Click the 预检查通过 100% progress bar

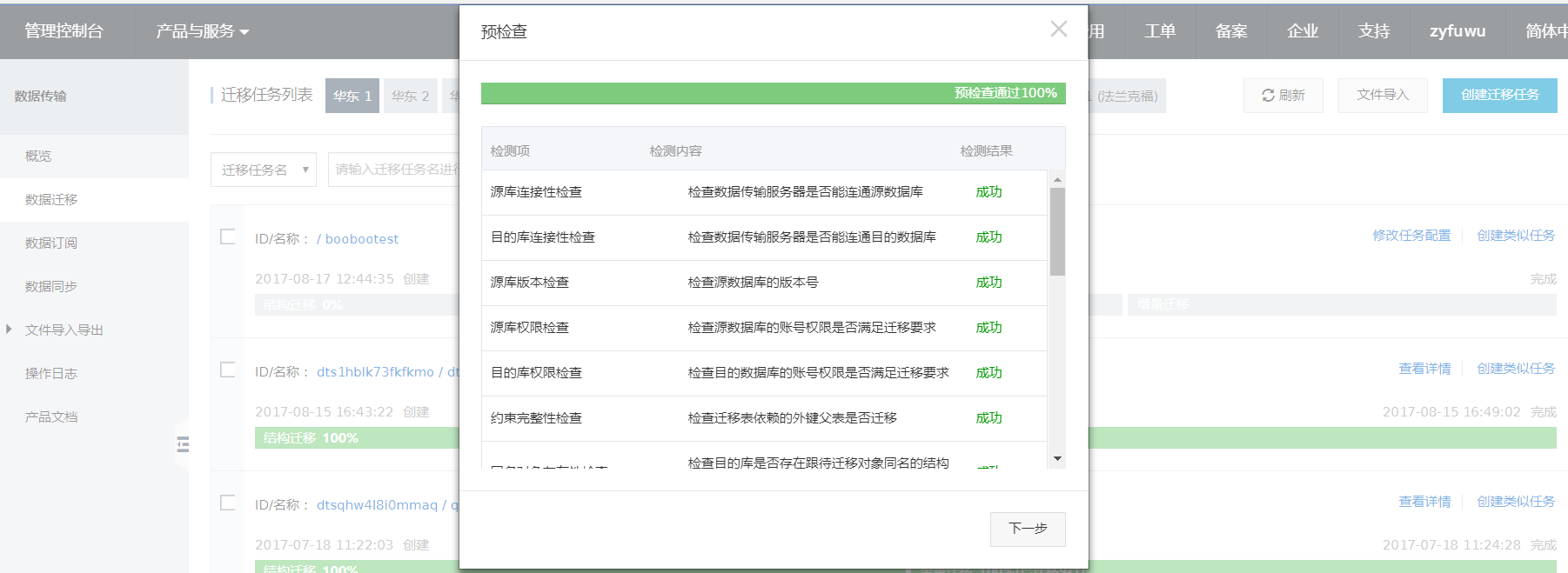coord(773,93)
